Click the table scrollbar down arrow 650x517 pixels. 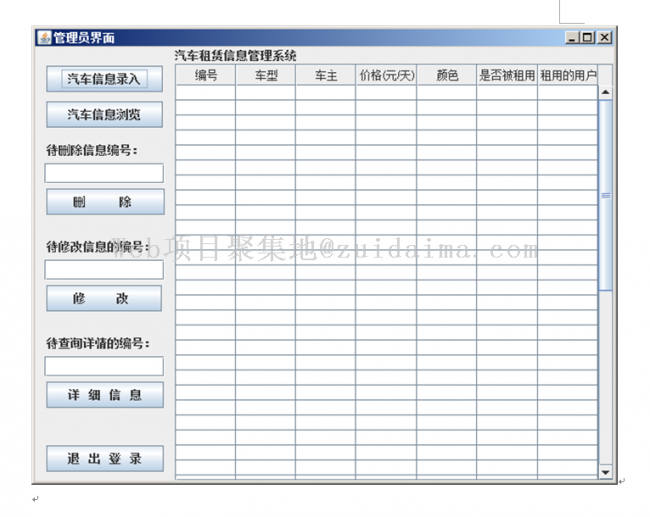(605, 470)
